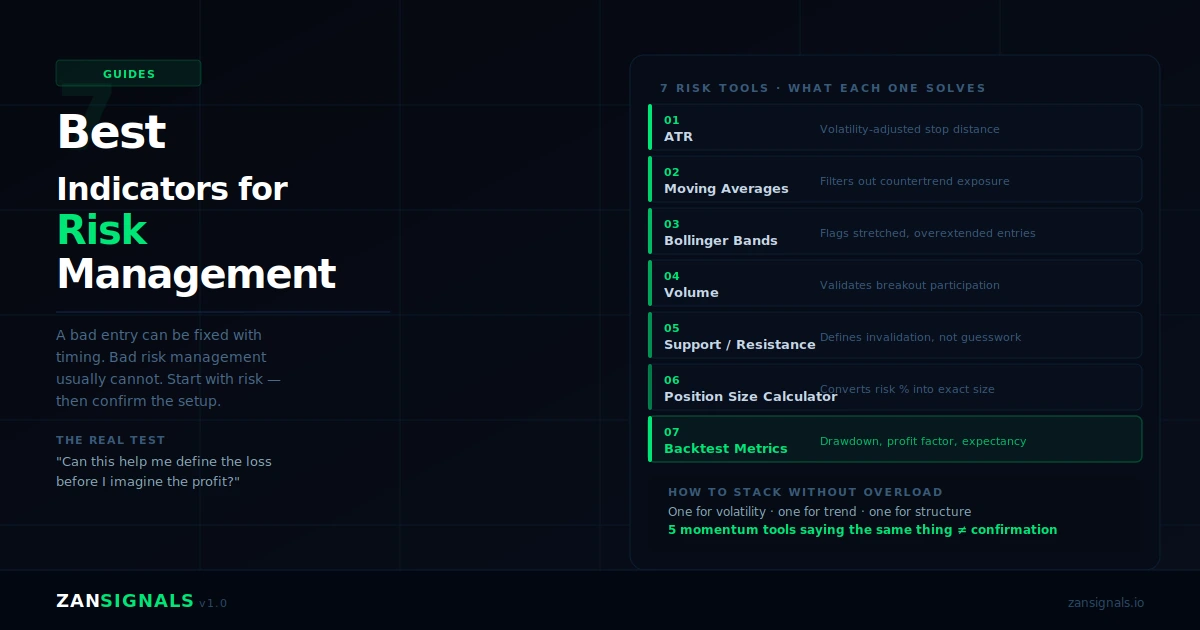Open the 03 Bollinger Bands item
This screenshot has width=1200, height=630.
[895, 231]
